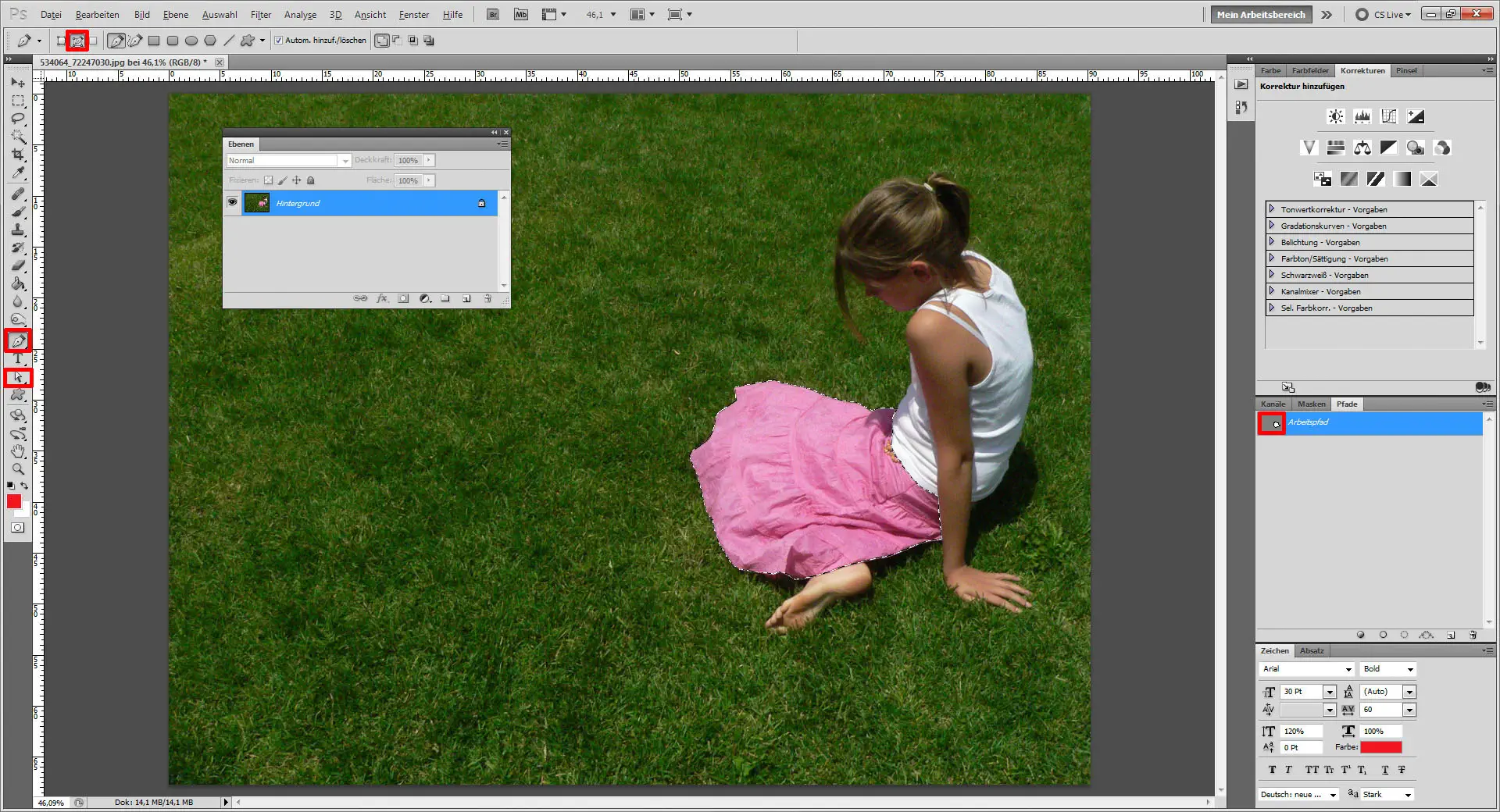The image size is (1500, 812).
Task: Open the Curves adjustment icon
Action: pos(1389,116)
